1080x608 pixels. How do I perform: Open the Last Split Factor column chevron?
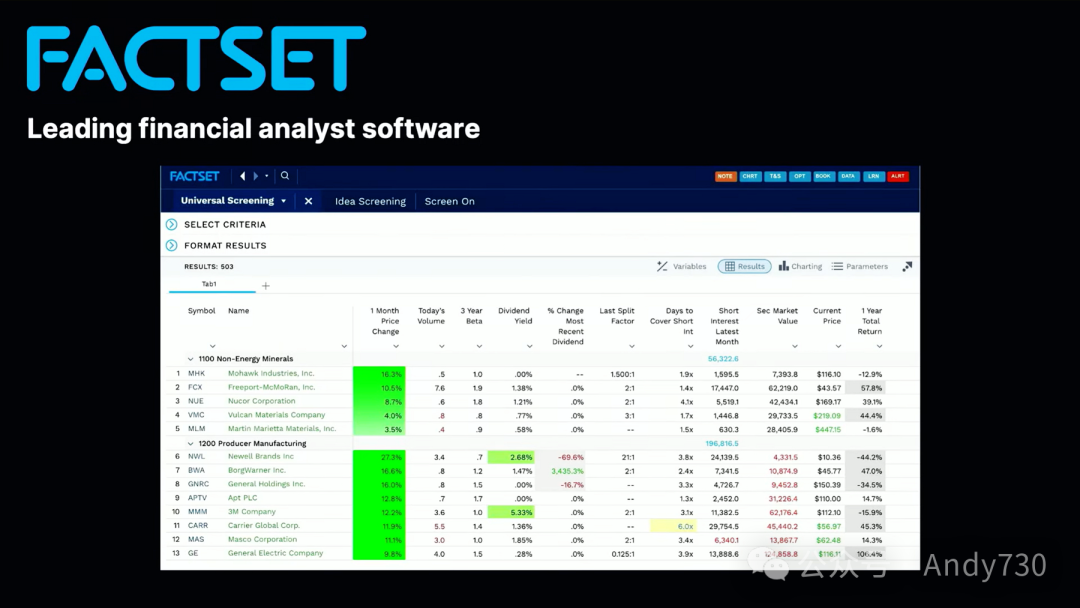click(x=632, y=346)
